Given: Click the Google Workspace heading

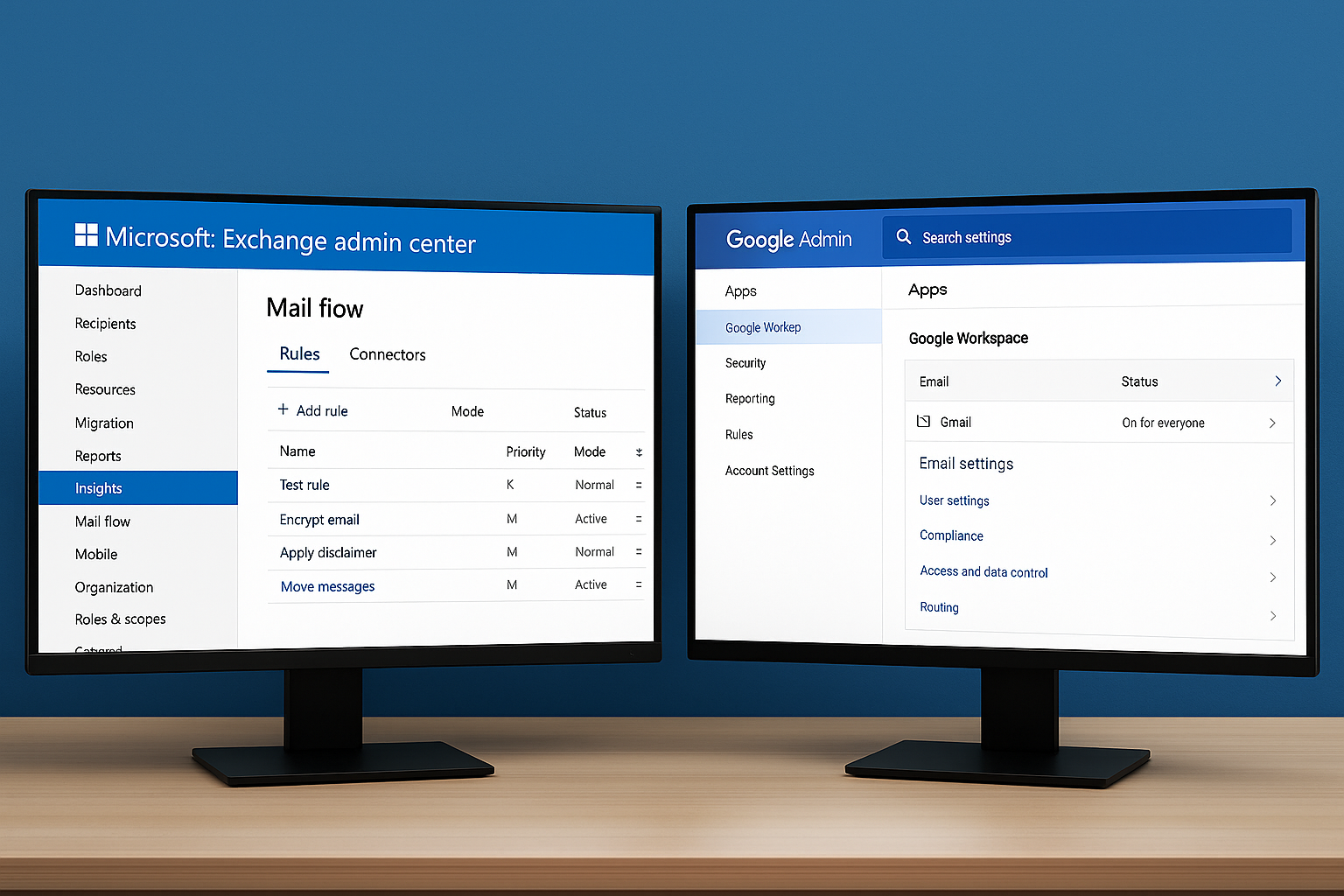Looking at the screenshot, I should pos(968,339).
